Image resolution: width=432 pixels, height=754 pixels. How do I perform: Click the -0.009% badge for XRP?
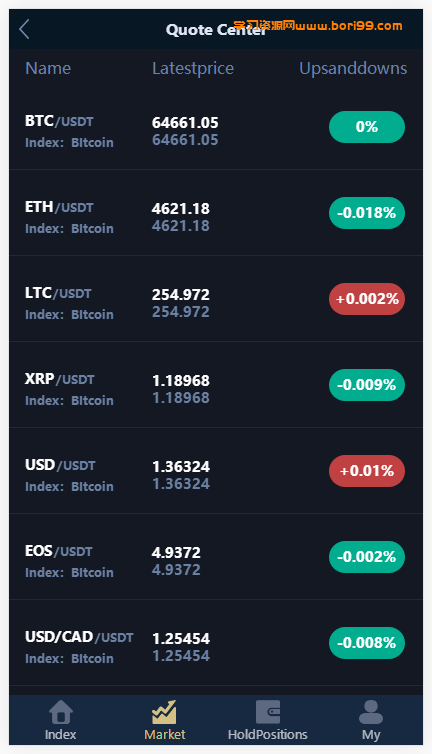tap(367, 385)
